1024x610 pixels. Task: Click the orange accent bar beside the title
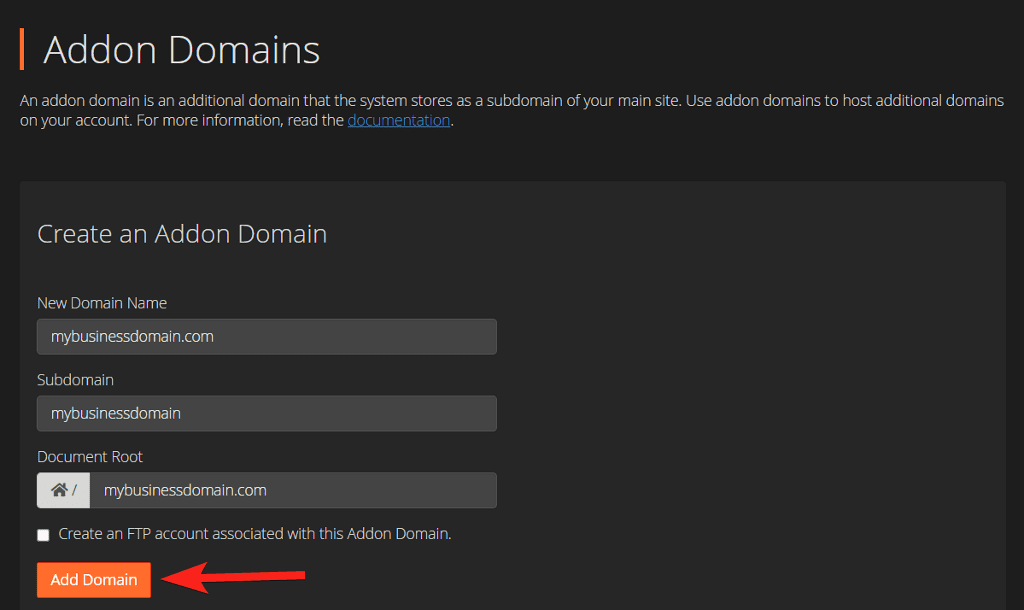coord(22,49)
